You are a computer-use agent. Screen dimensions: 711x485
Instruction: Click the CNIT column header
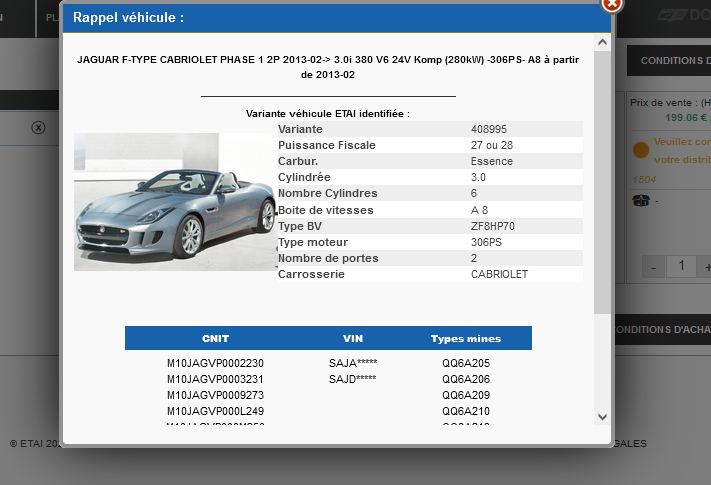pyautogui.click(x=215, y=339)
